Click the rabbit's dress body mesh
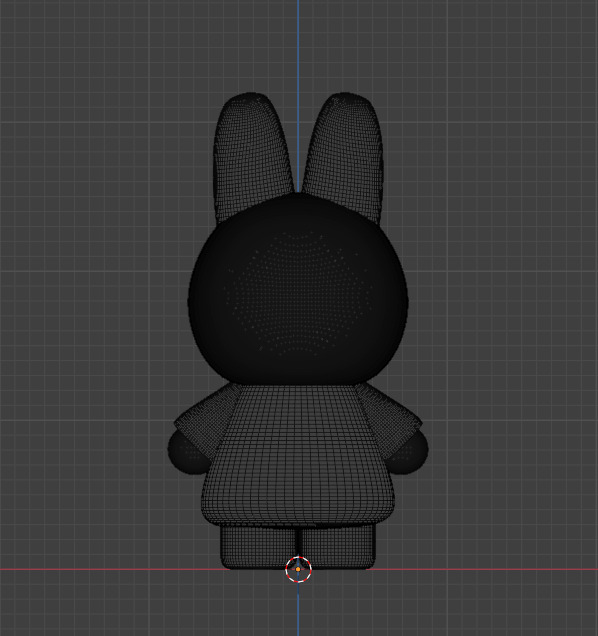This screenshot has width=598, height=636. click(x=297, y=458)
